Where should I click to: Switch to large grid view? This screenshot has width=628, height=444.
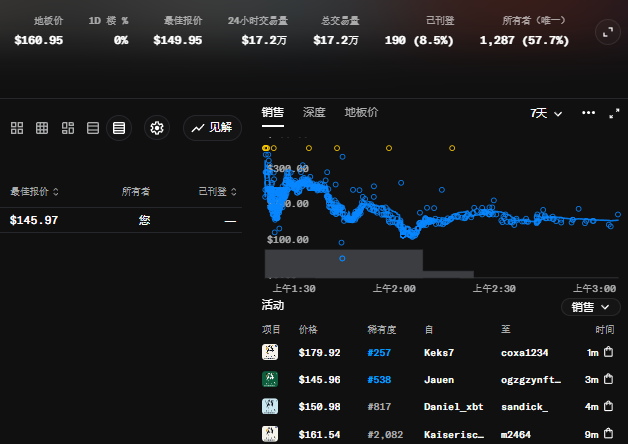coord(17,128)
